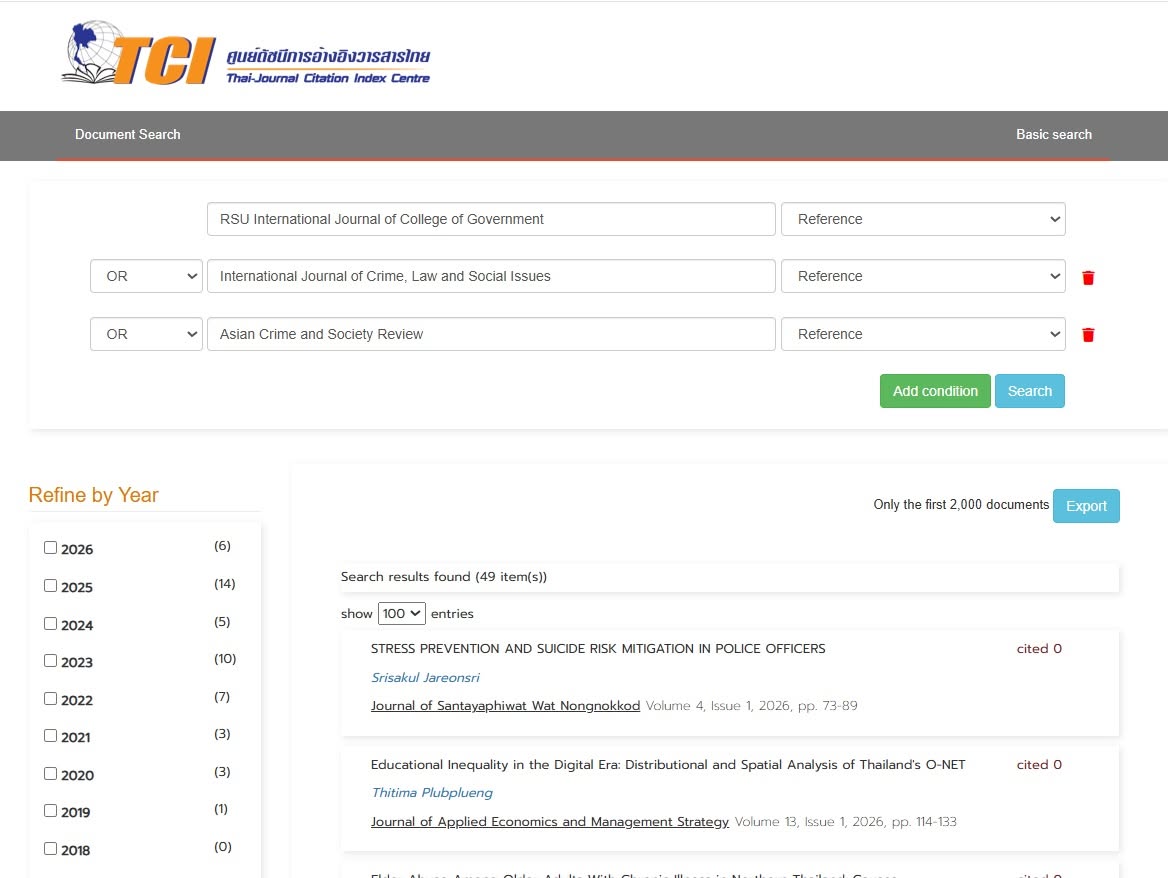Image resolution: width=1168 pixels, height=878 pixels.
Task: Open author Thitima Plubplueng link
Action: 432,793
